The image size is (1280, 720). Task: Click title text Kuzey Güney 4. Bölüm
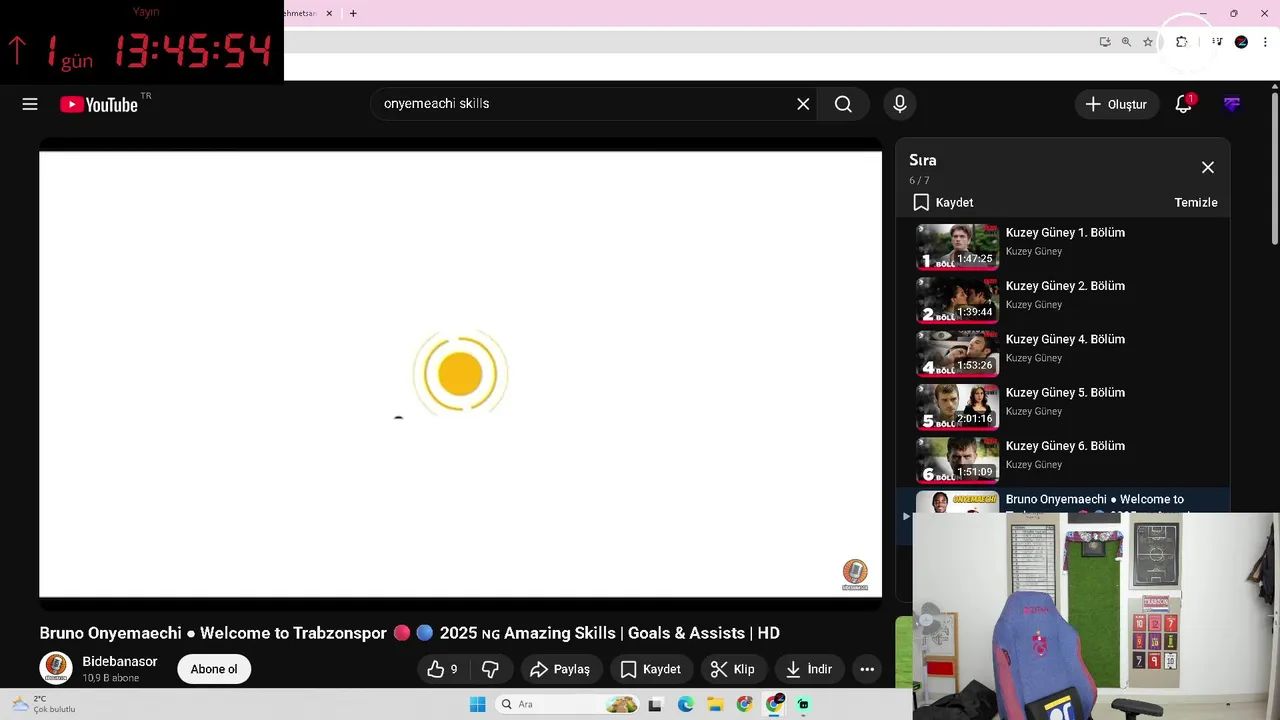pyautogui.click(x=1065, y=339)
